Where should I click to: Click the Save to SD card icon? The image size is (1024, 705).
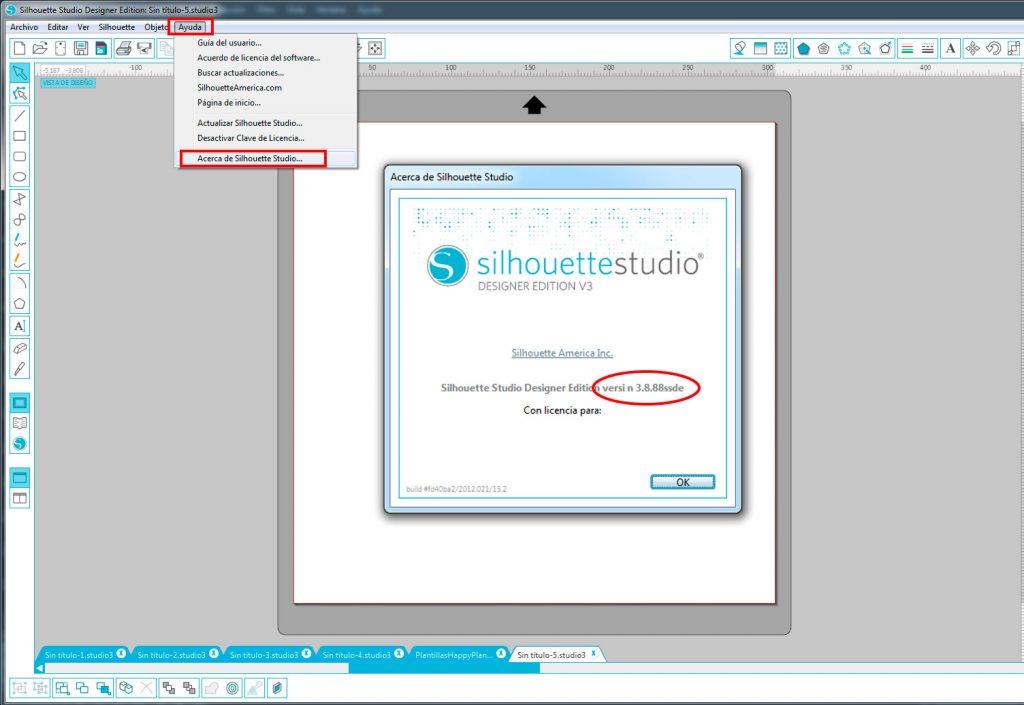[x=101, y=48]
